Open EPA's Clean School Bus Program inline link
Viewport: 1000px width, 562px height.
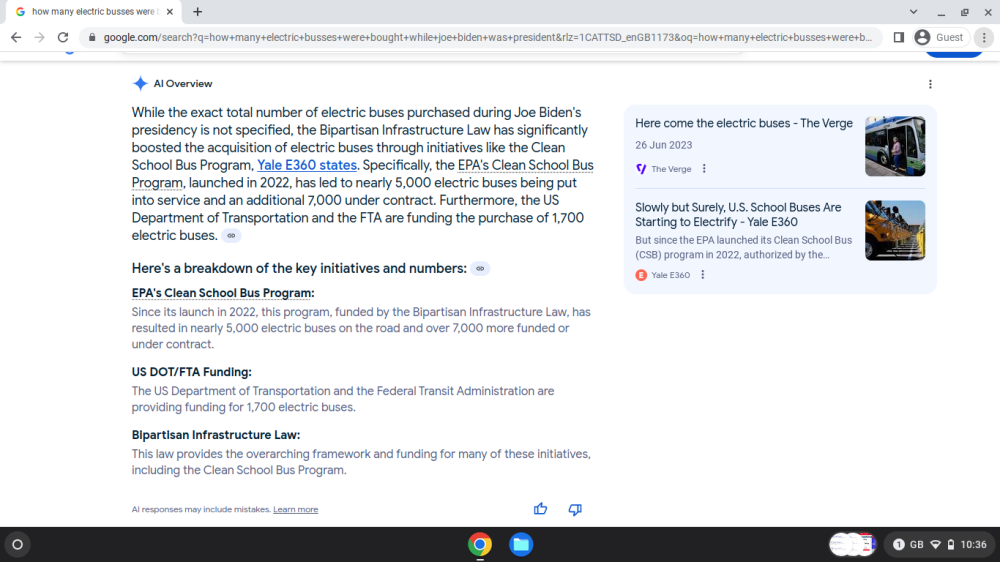[362, 174]
